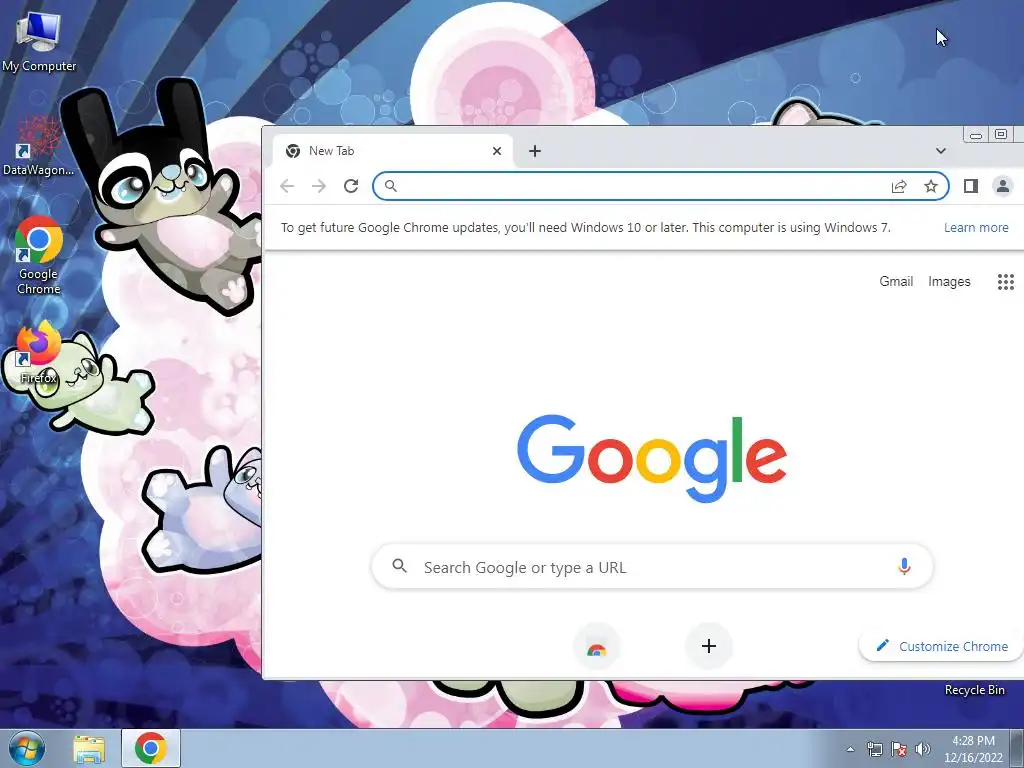Image resolution: width=1024 pixels, height=768 pixels.
Task: Close the New Tab tab
Action: pos(497,151)
